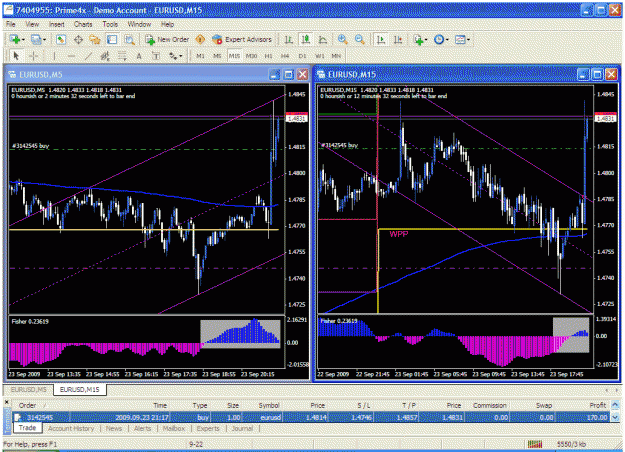This screenshot has width=625, height=452.
Task: Open the Templates icon
Action: click(x=460, y=39)
